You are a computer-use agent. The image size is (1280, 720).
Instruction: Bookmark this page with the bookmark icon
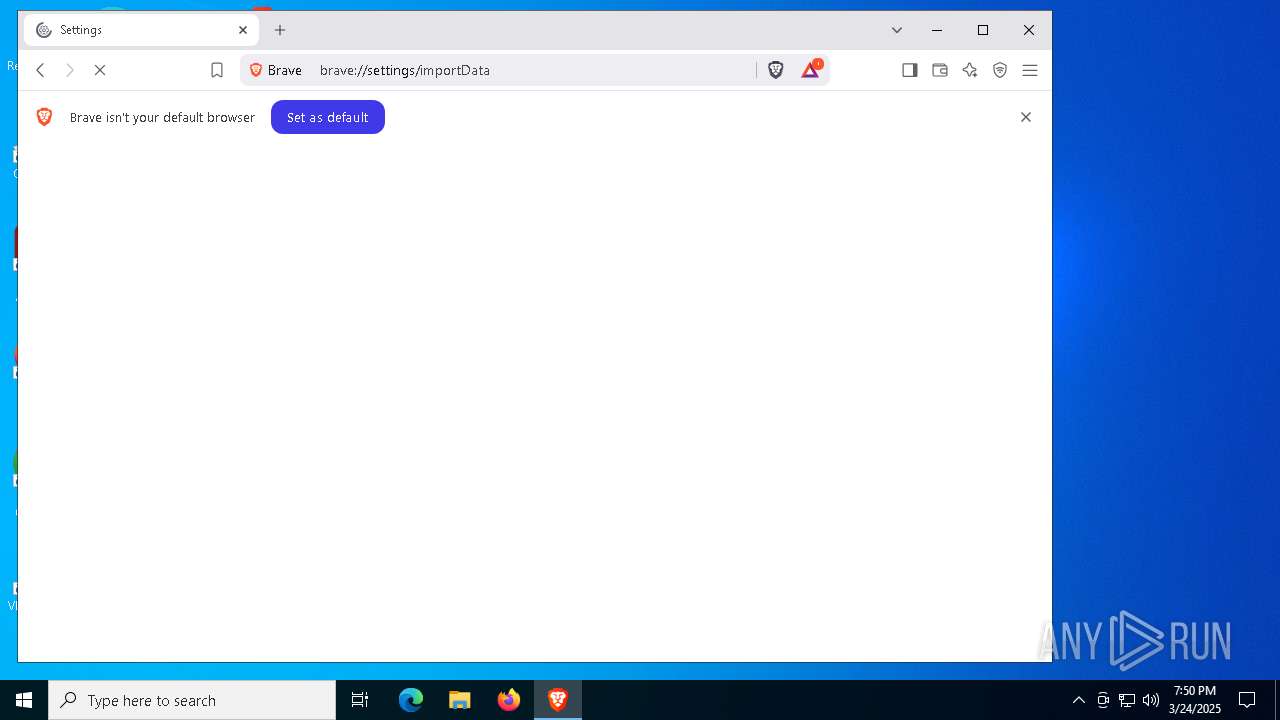[217, 70]
